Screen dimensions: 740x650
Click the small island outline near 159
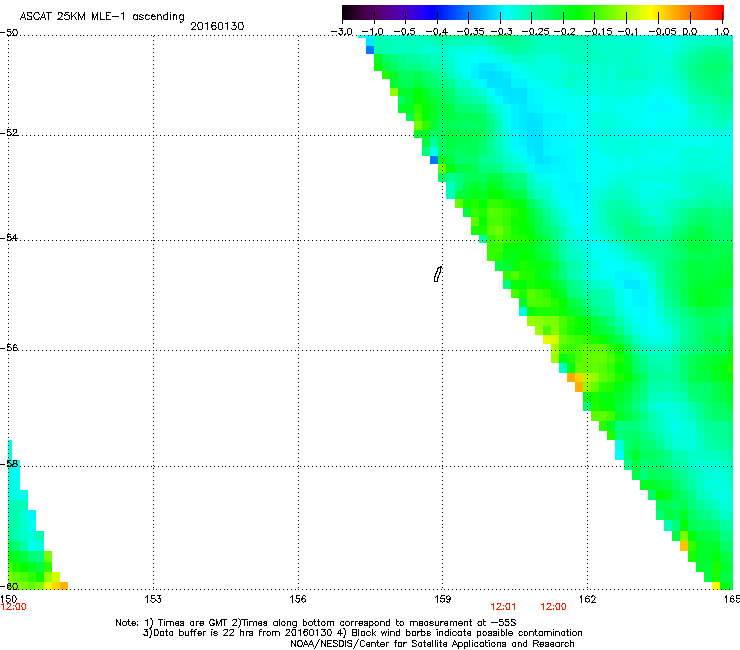click(437, 274)
